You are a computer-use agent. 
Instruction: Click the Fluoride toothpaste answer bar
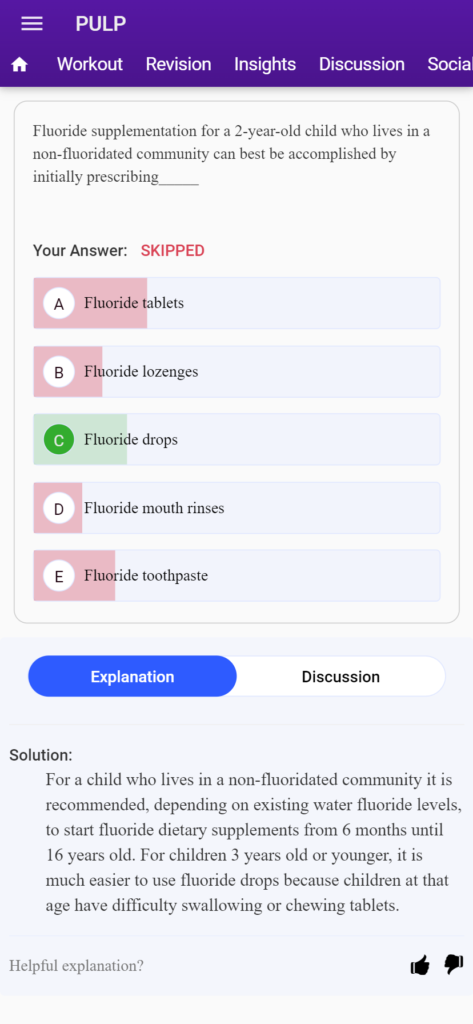[237, 576]
